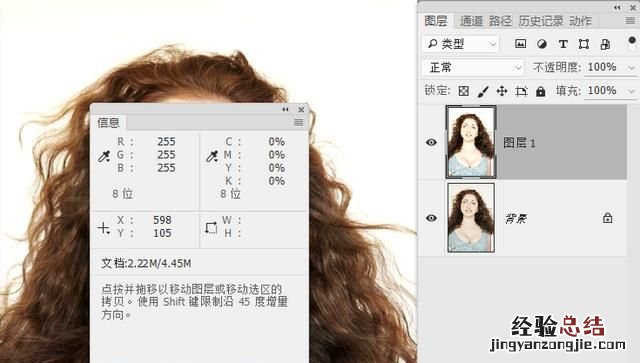640x363 pixels.
Task: Select the 背景 layer thumbnail
Action: point(471,218)
